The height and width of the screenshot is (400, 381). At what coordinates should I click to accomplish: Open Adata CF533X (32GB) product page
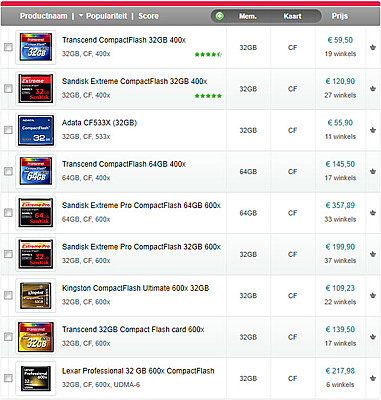(99, 123)
